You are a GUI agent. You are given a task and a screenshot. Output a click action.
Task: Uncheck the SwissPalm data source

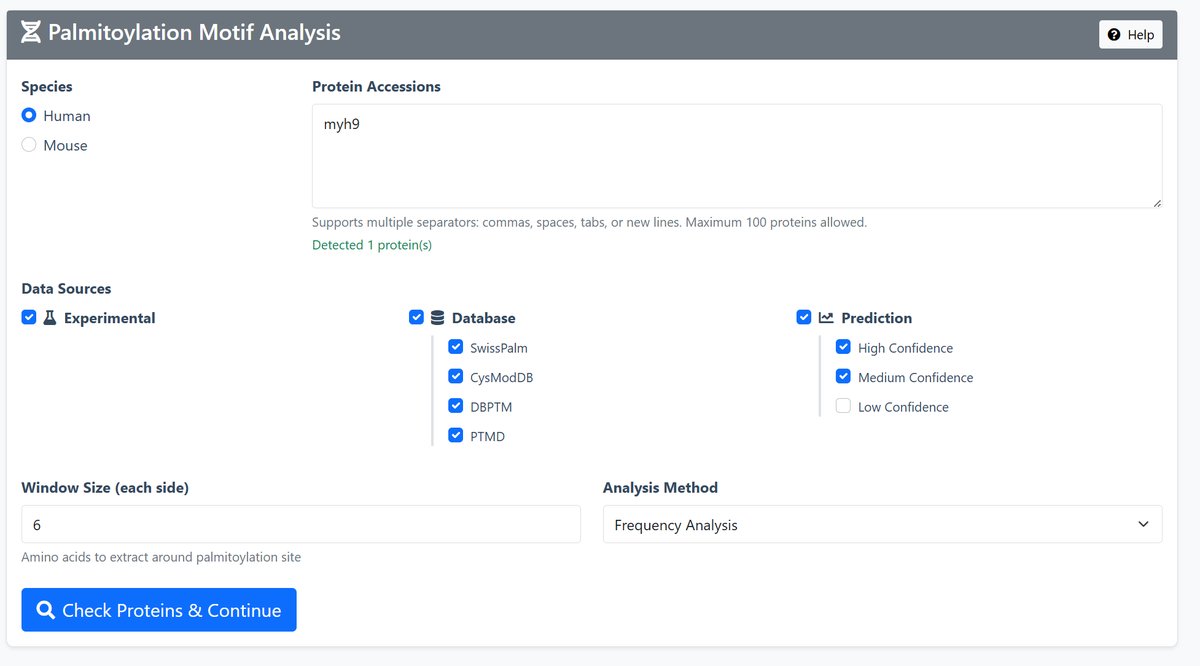point(456,347)
